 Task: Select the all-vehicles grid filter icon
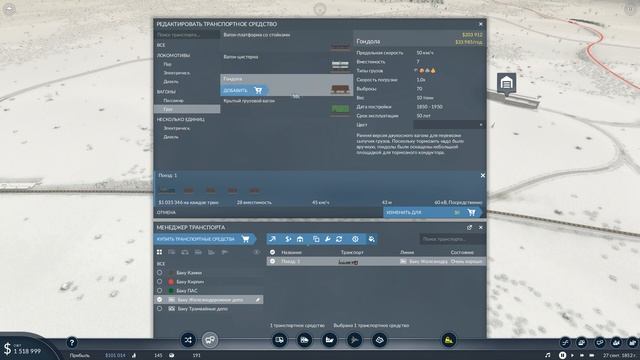159,252
